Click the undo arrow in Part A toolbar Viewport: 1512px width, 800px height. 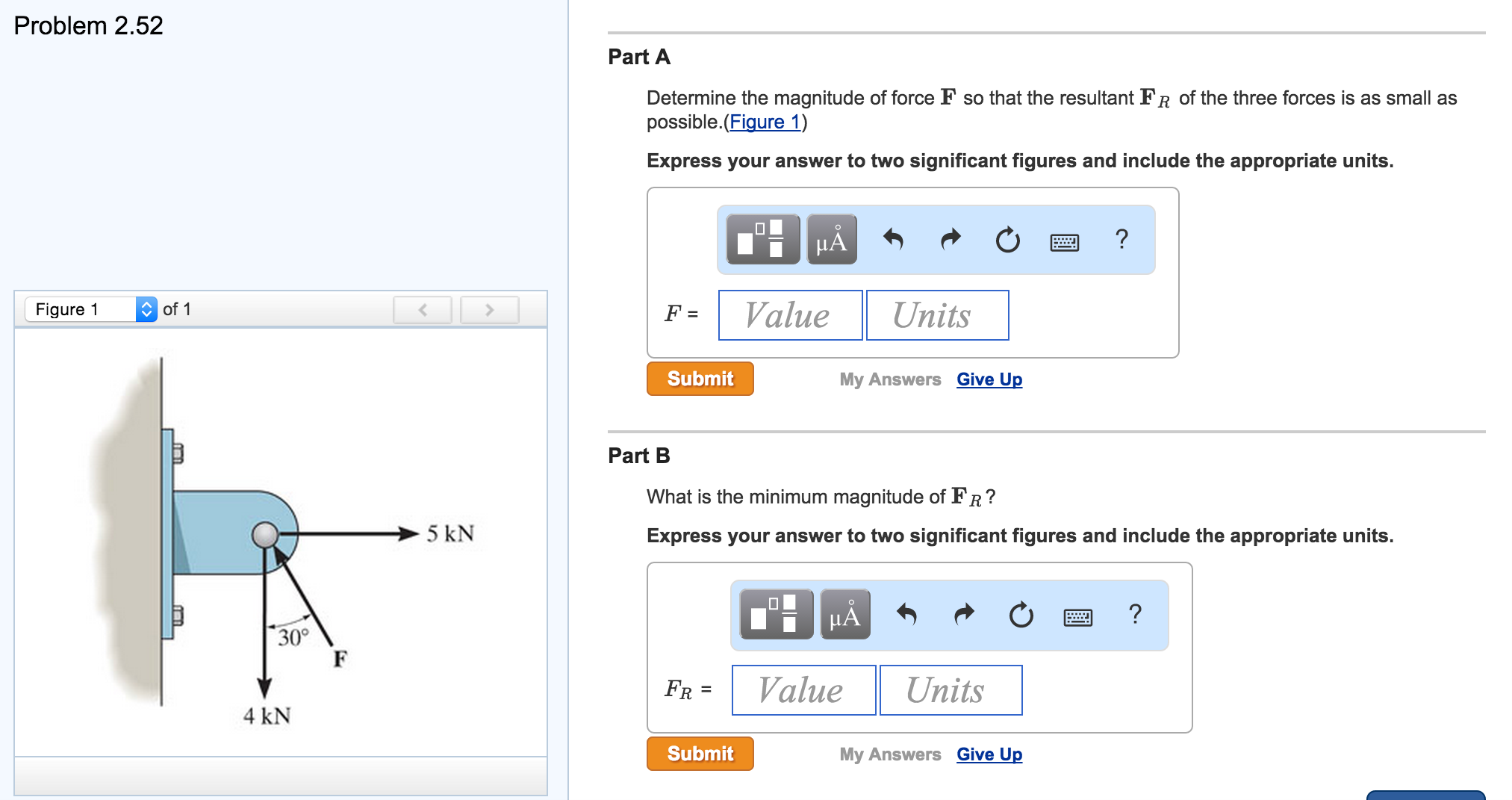tap(893, 240)
